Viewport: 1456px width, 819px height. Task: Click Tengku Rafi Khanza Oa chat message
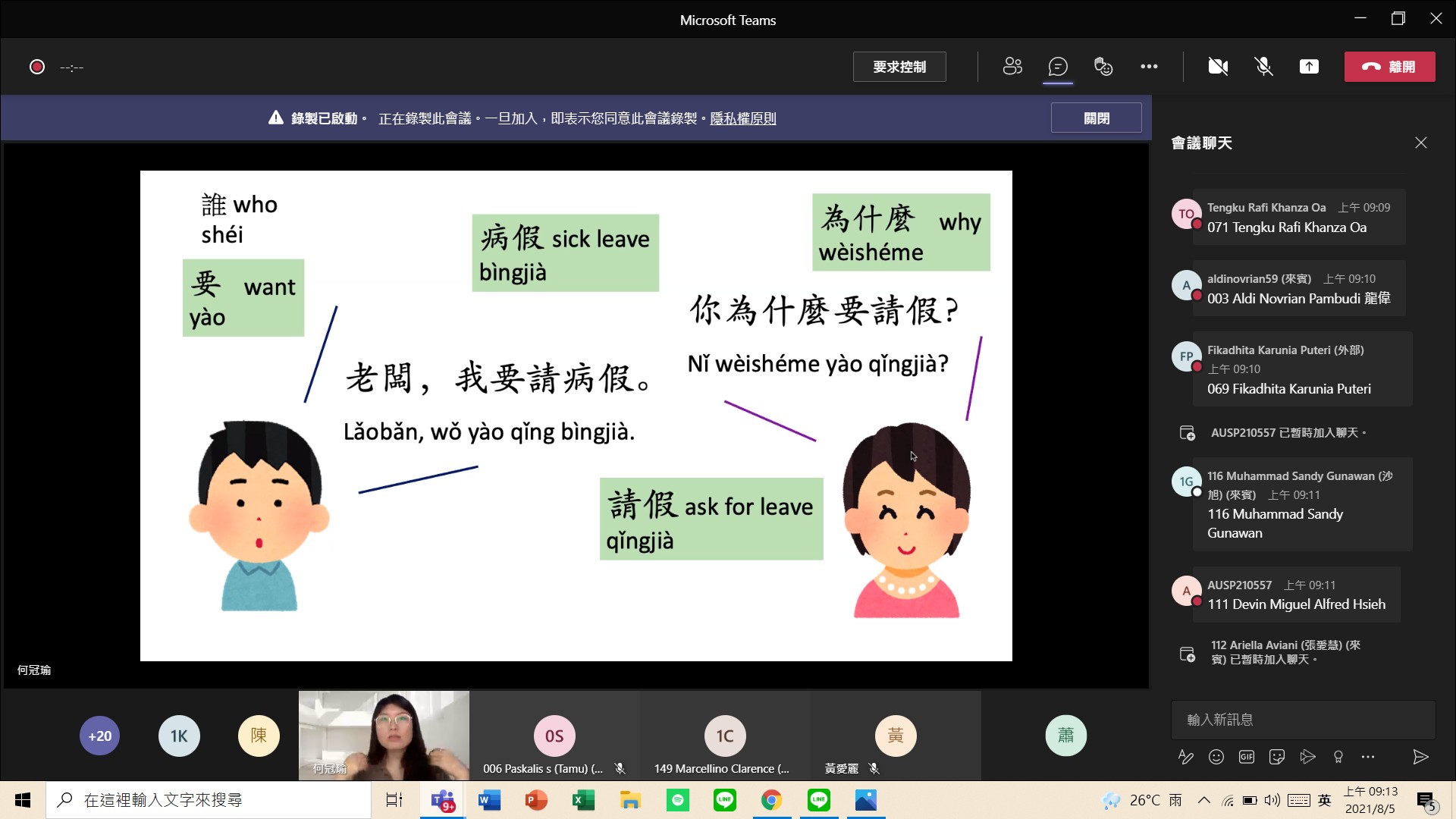1298,218
